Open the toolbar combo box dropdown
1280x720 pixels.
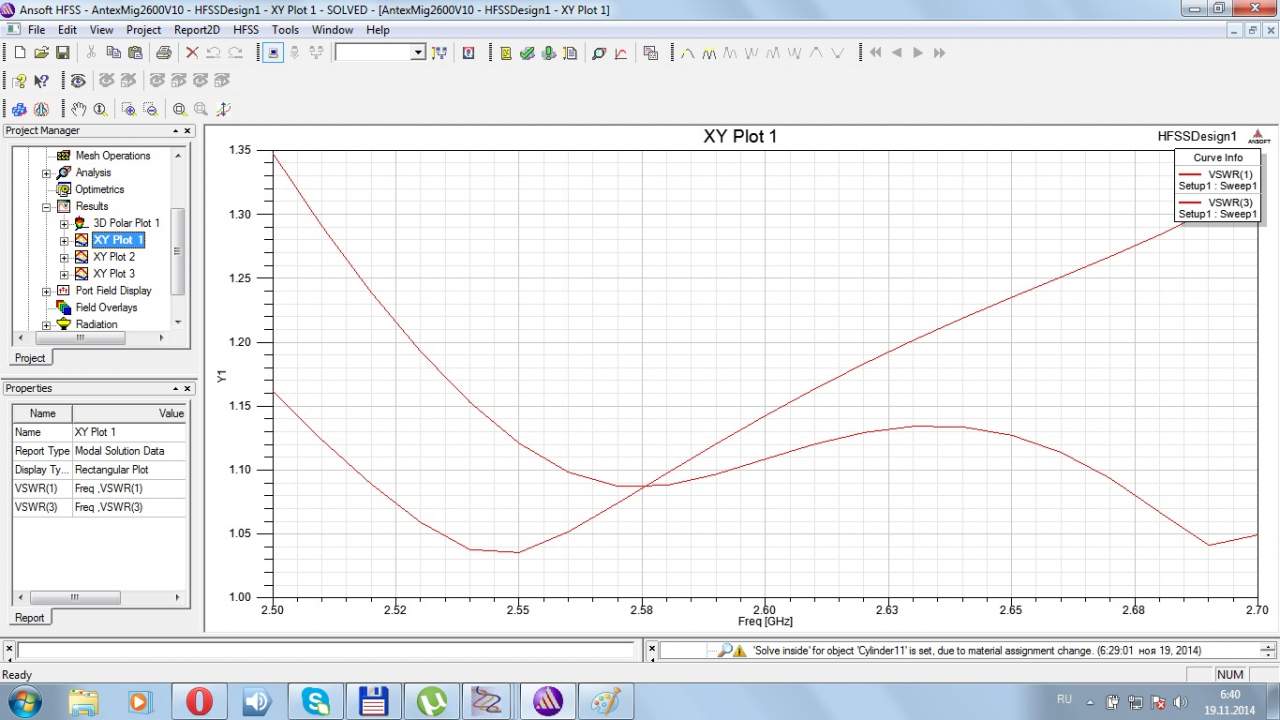pos(418,53)
